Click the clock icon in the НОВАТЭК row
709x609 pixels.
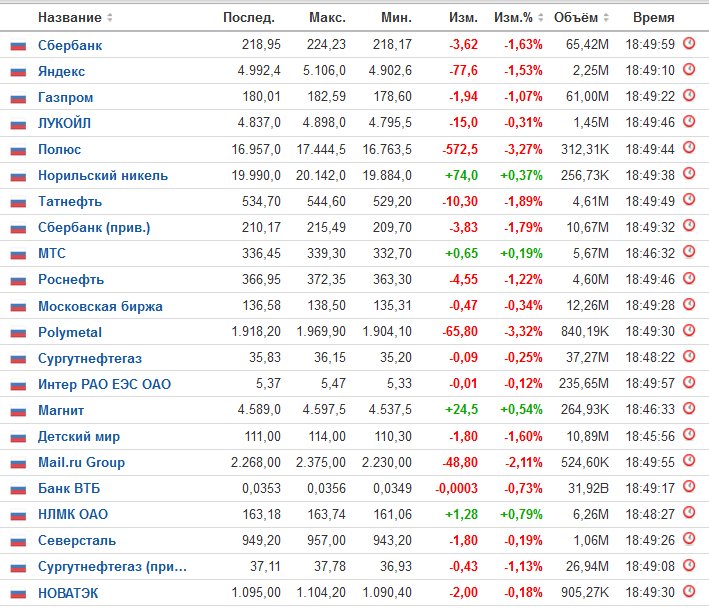click(x=689, y=591)
